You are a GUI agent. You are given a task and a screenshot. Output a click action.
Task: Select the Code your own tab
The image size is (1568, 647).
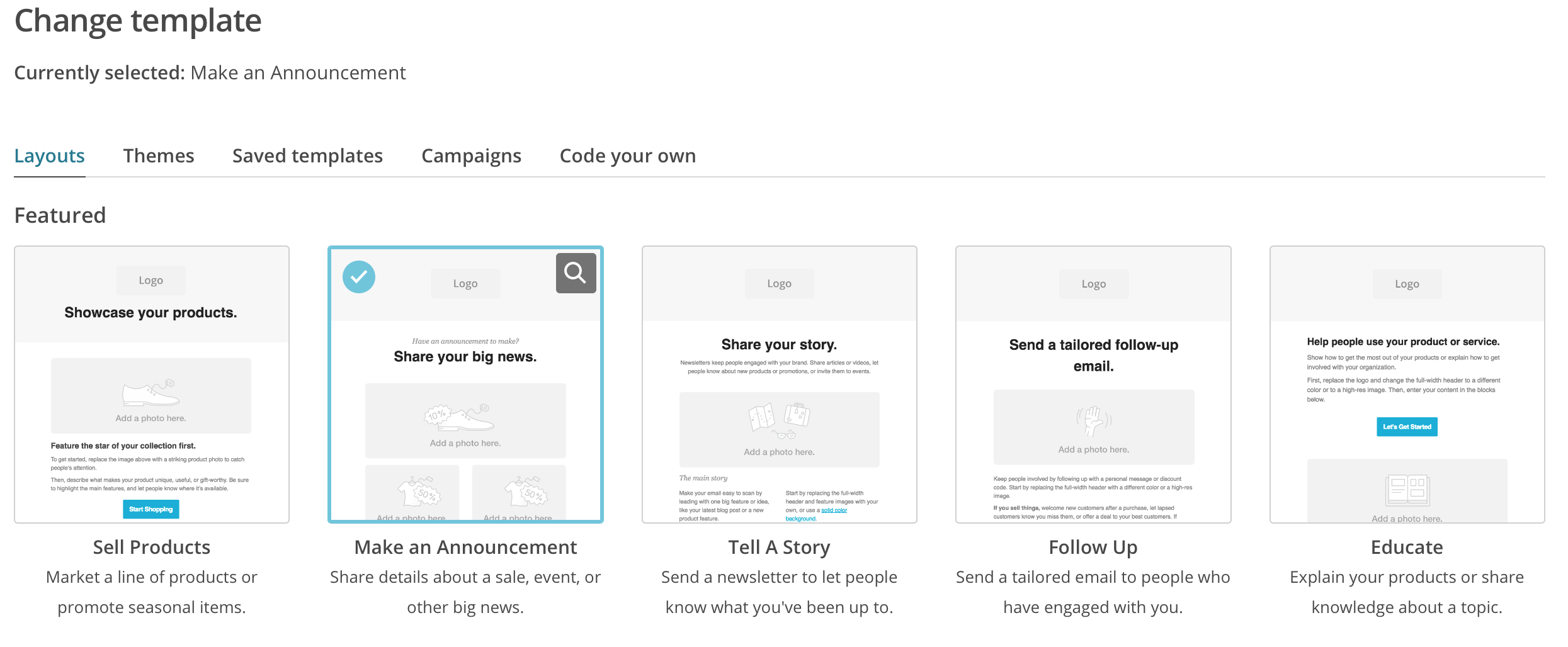[628, 156]
